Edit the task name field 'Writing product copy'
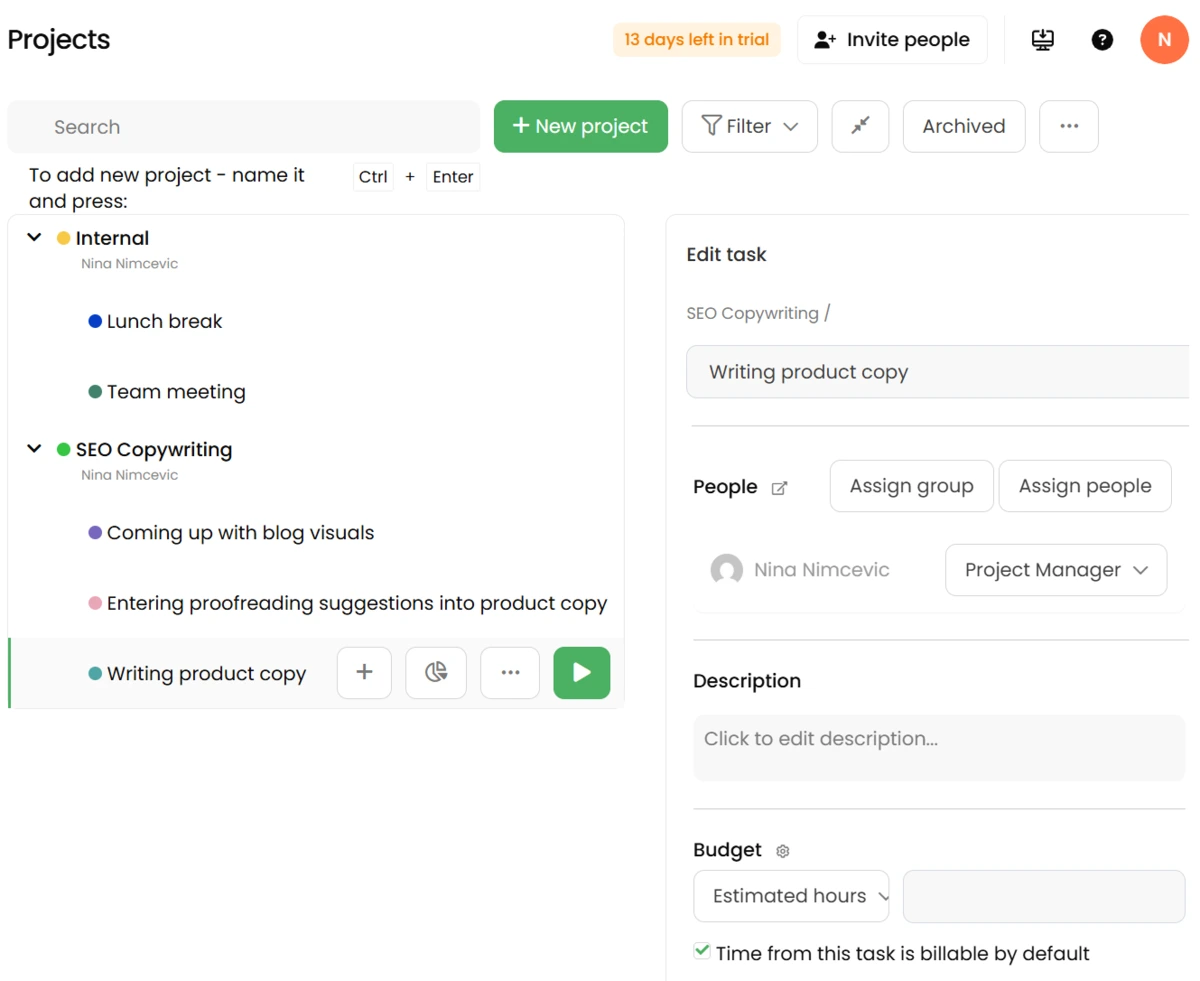 (x=940, y=372)
